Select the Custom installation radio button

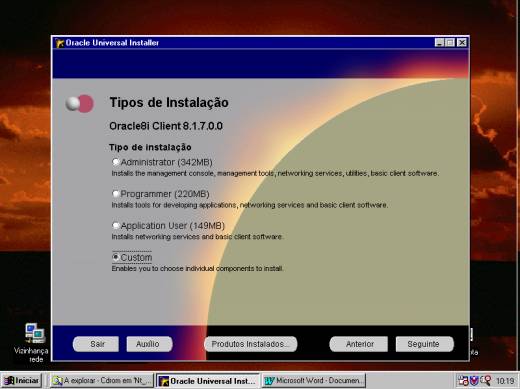coord(116,257)
